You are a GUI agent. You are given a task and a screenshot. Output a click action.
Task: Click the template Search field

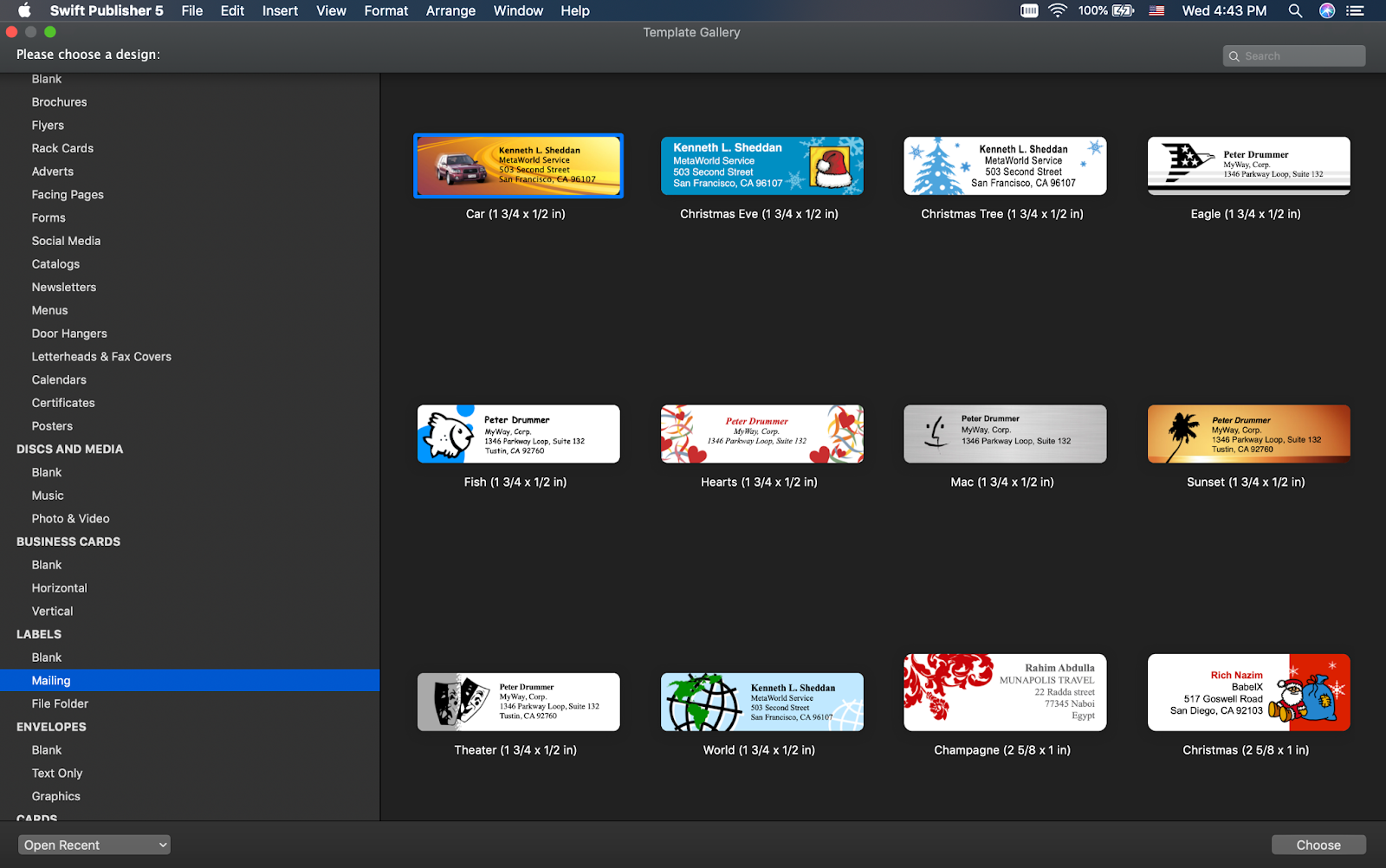[1294, 56]
